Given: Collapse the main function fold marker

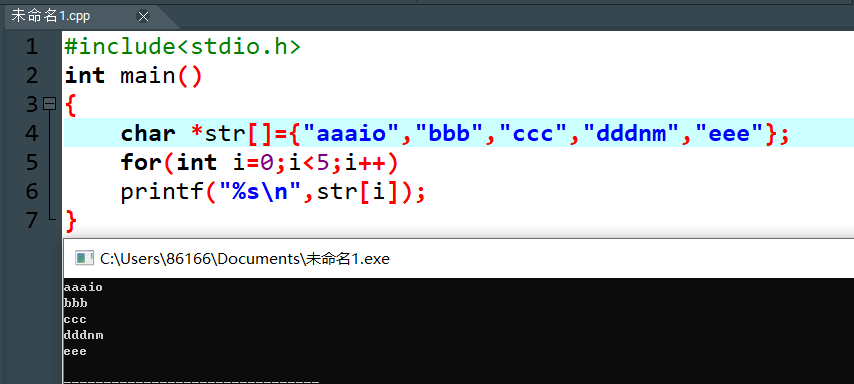Looking at the screenshot, I should point(50,103).
